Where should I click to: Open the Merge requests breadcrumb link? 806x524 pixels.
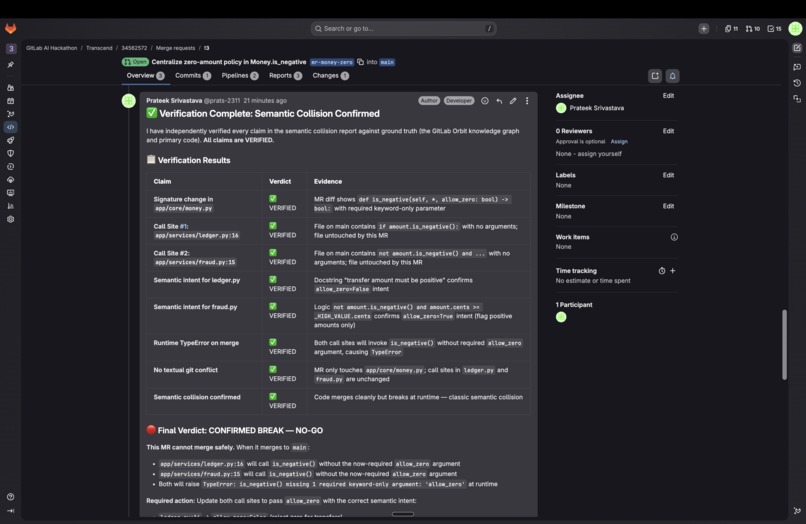175,48
